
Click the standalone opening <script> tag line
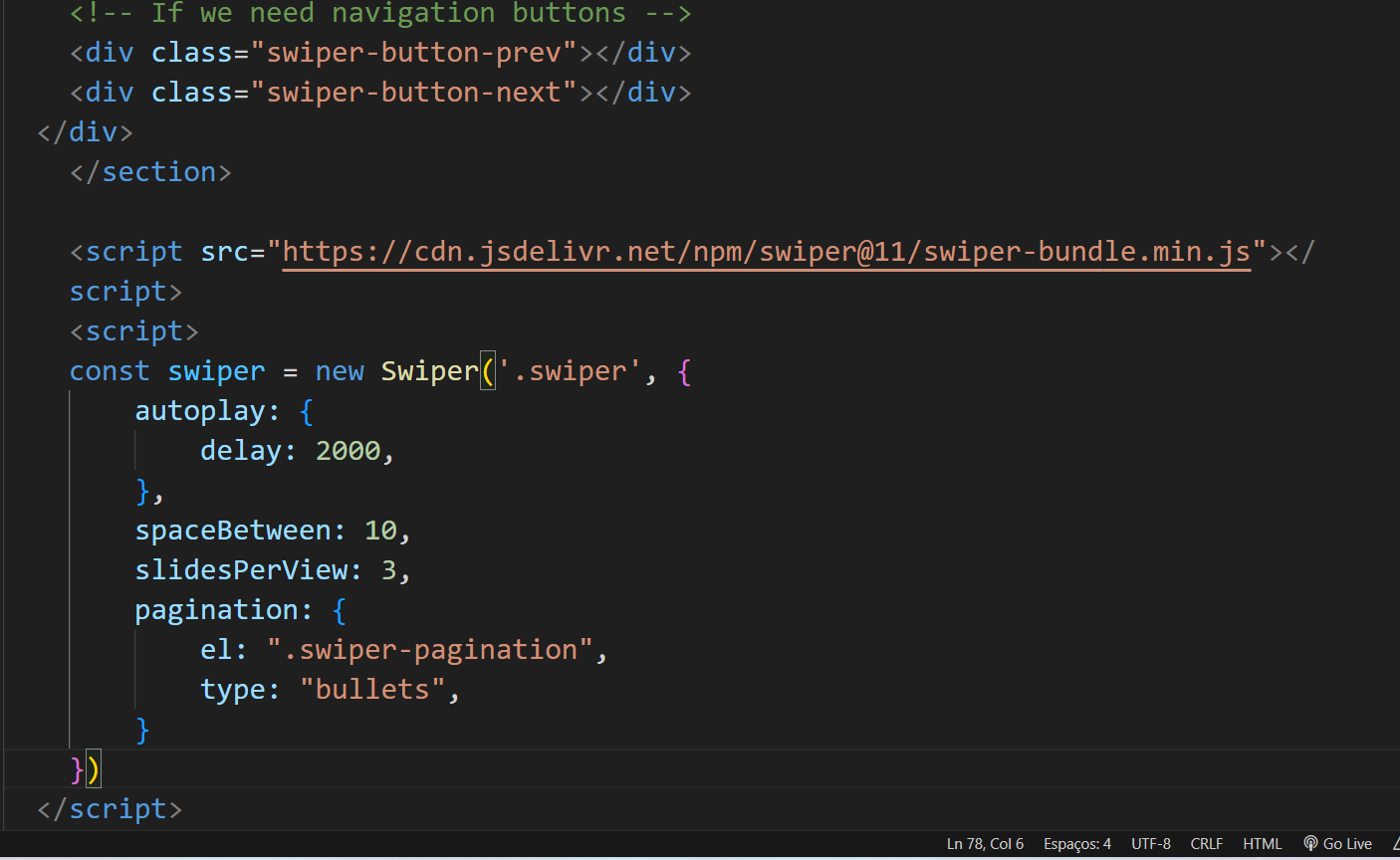[x=134, y=331]
